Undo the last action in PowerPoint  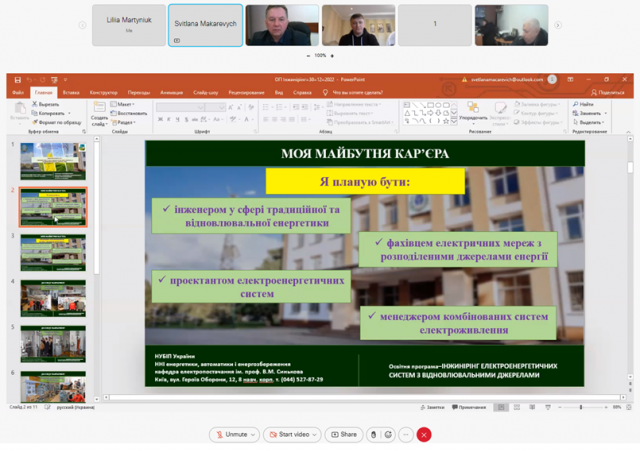coord(29,80)
